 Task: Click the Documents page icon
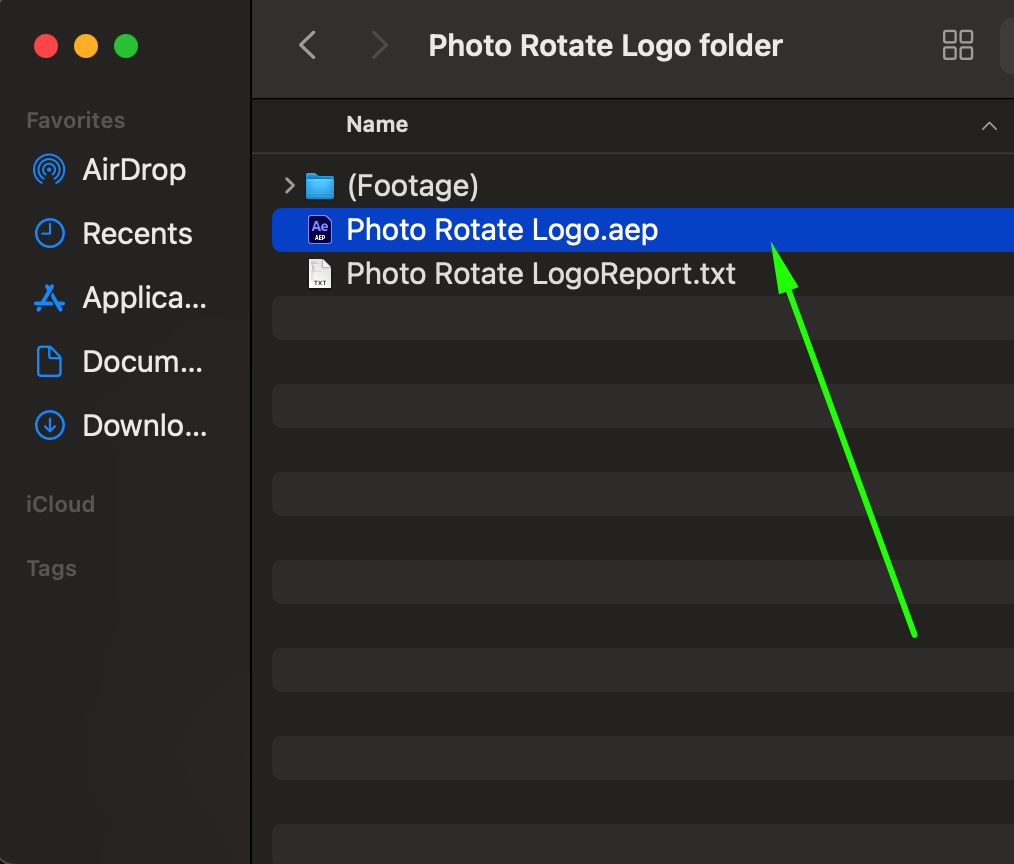48,362
